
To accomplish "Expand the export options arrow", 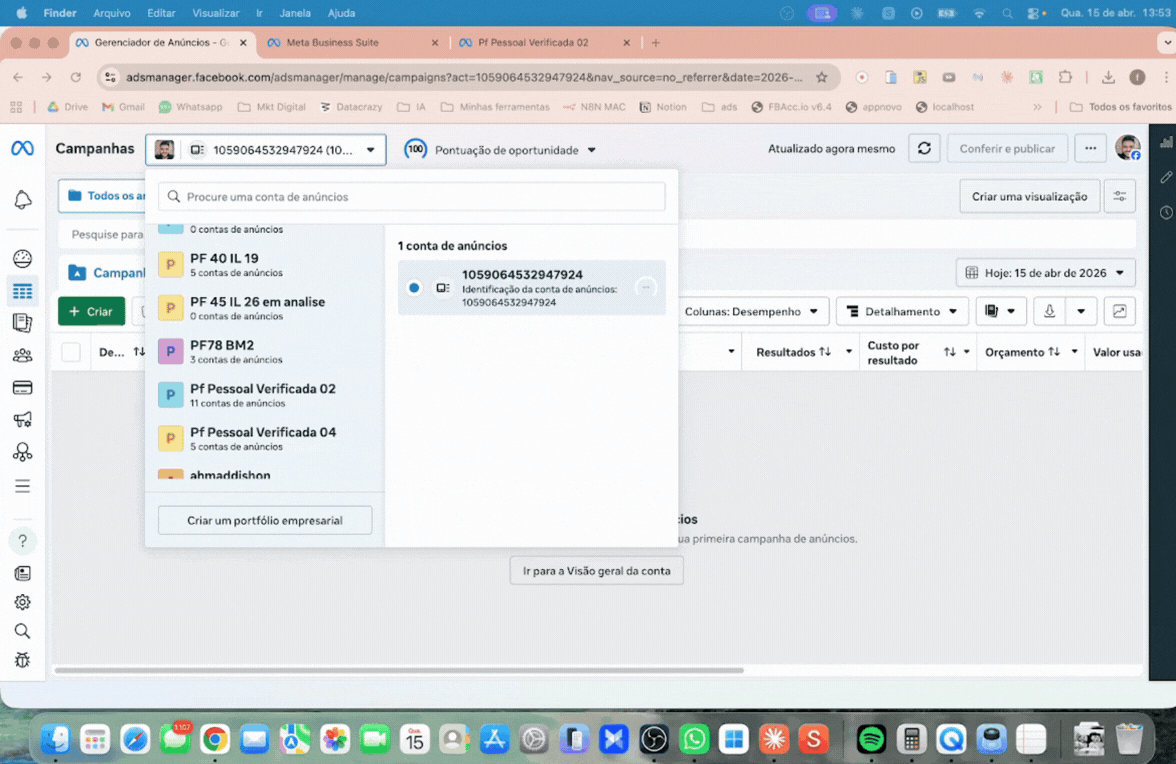I will point(1081,311).
